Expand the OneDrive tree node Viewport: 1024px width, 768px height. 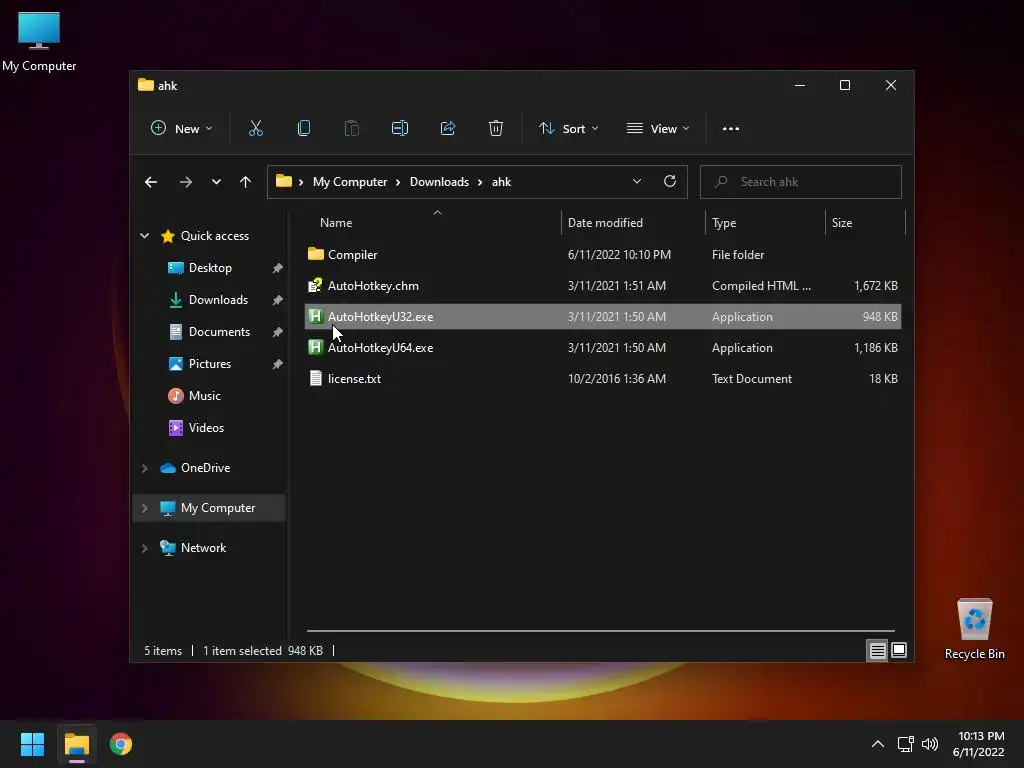coord(144,468)
